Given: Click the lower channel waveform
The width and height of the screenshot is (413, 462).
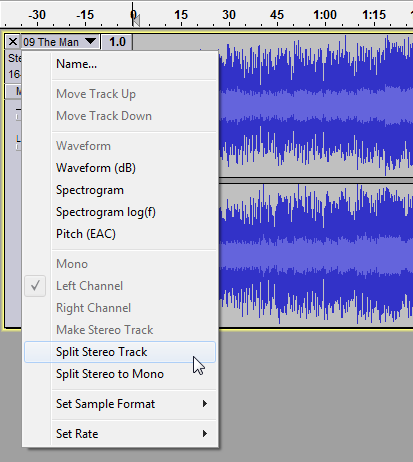Looking at the screenshot, I should tap(316, 255).
